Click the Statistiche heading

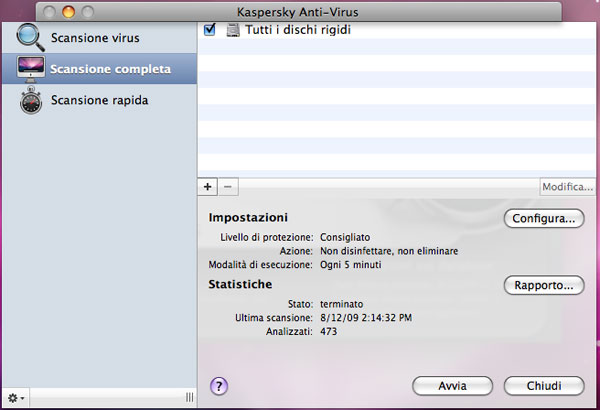(240, 284)
